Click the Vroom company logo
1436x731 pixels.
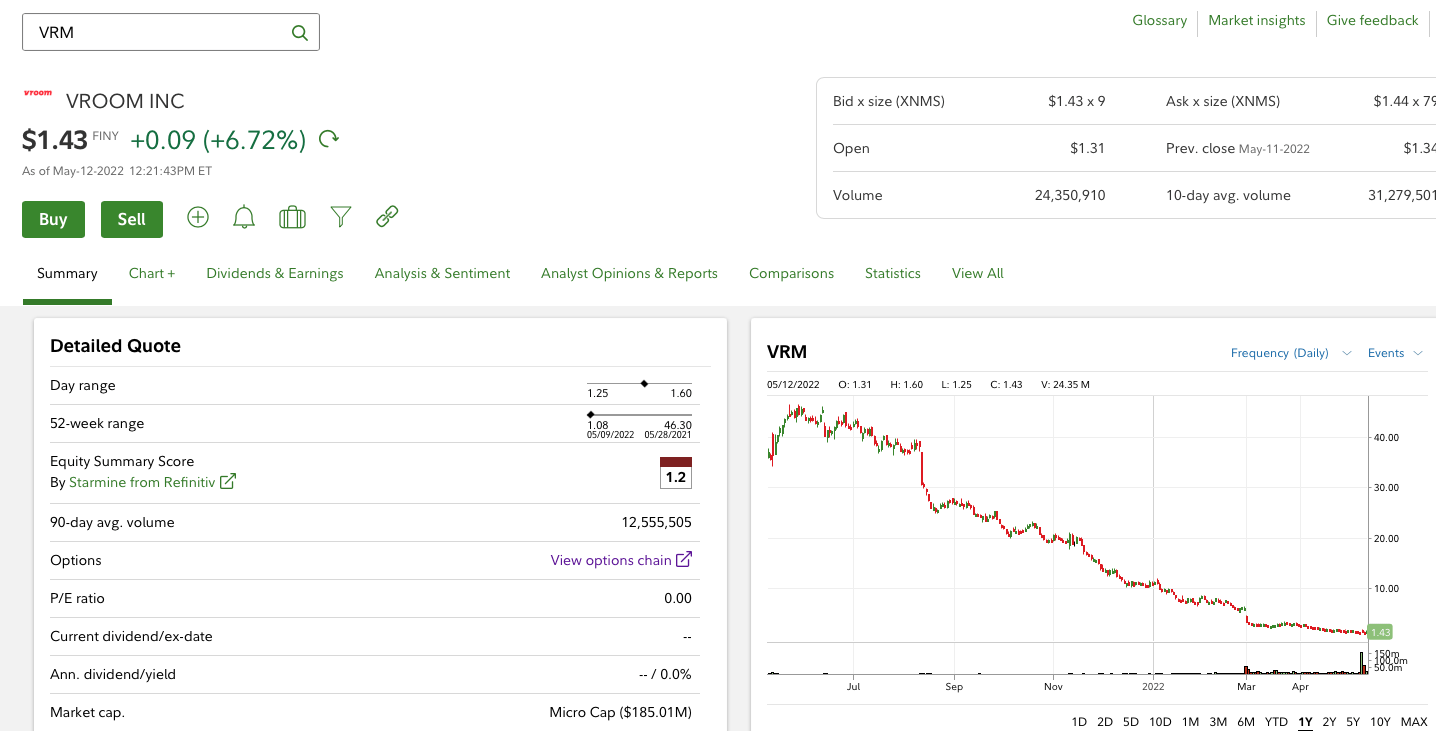(x=38, y=93)
